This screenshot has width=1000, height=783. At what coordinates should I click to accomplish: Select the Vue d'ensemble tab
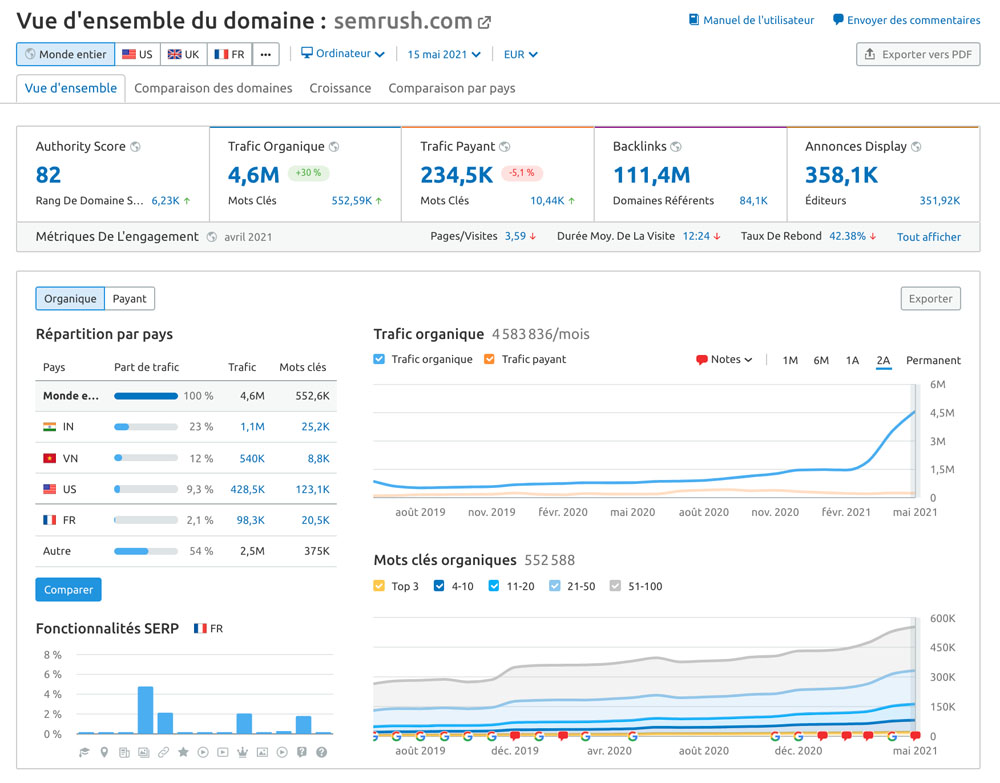click(71, 88)
